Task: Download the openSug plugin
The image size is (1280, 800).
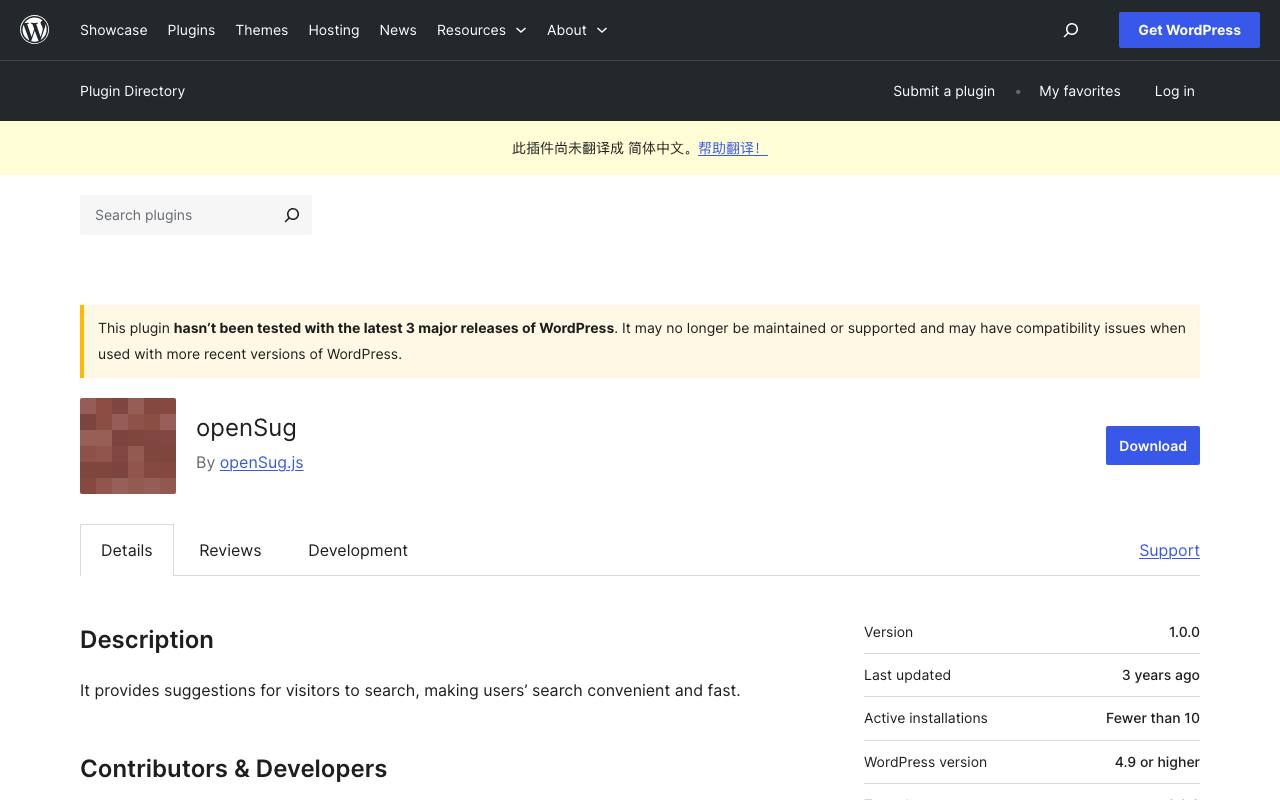Action: click(x=1153, y=446)
